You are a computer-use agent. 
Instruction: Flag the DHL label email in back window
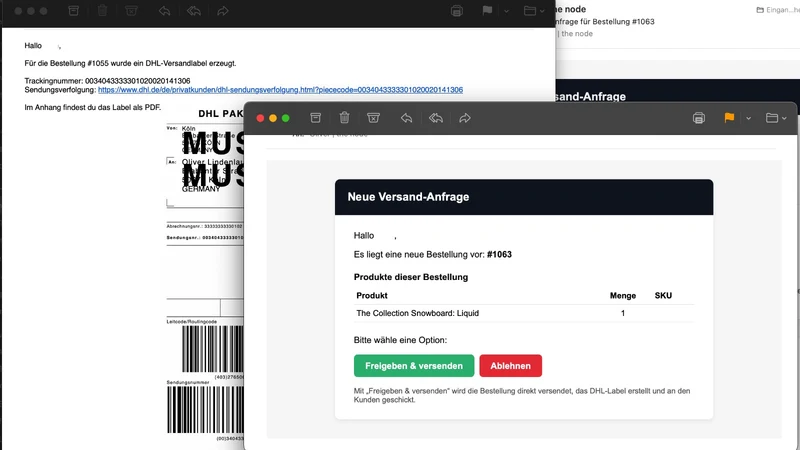coord(487,11)
